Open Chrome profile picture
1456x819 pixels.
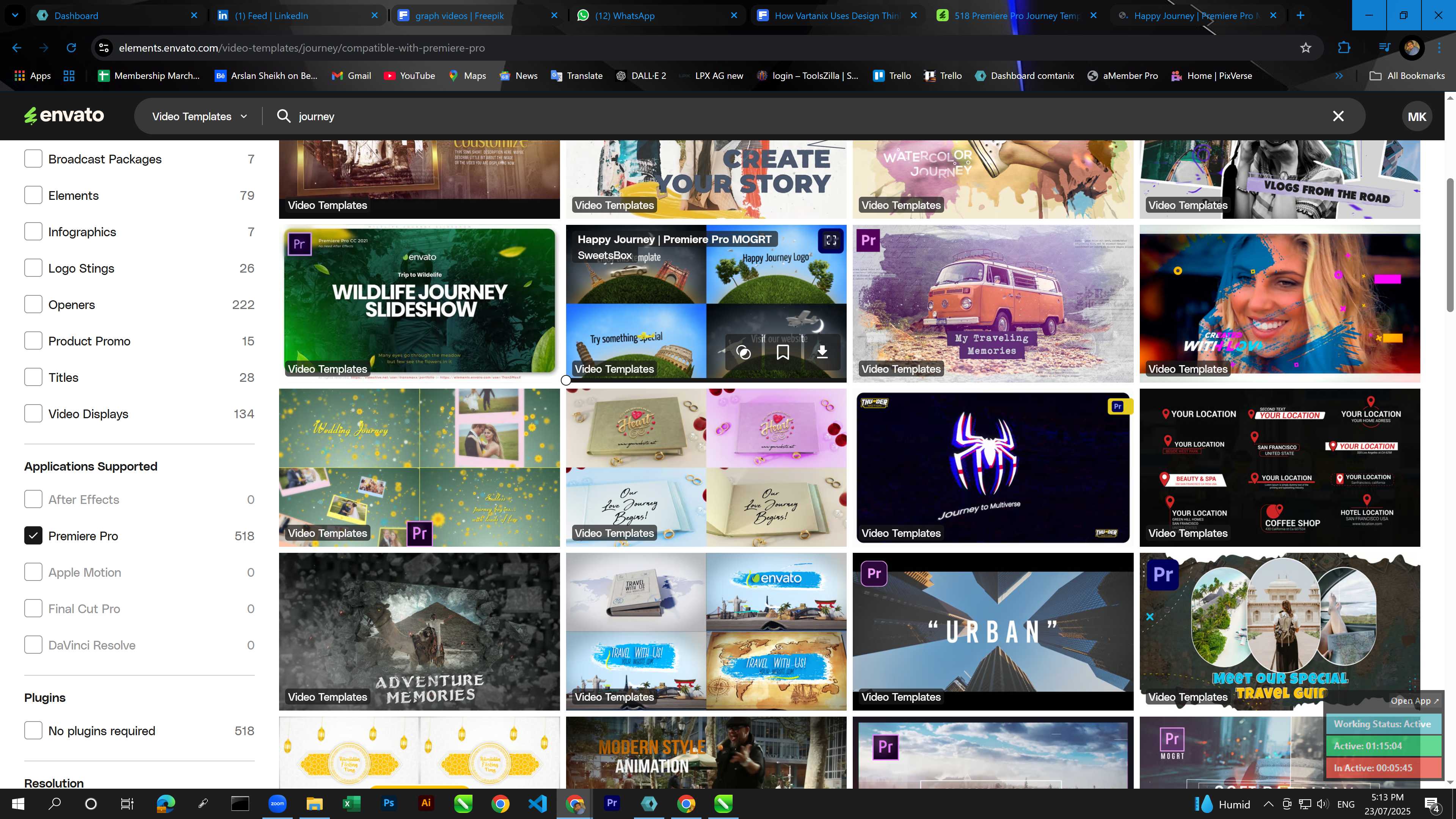(1412, 48)
